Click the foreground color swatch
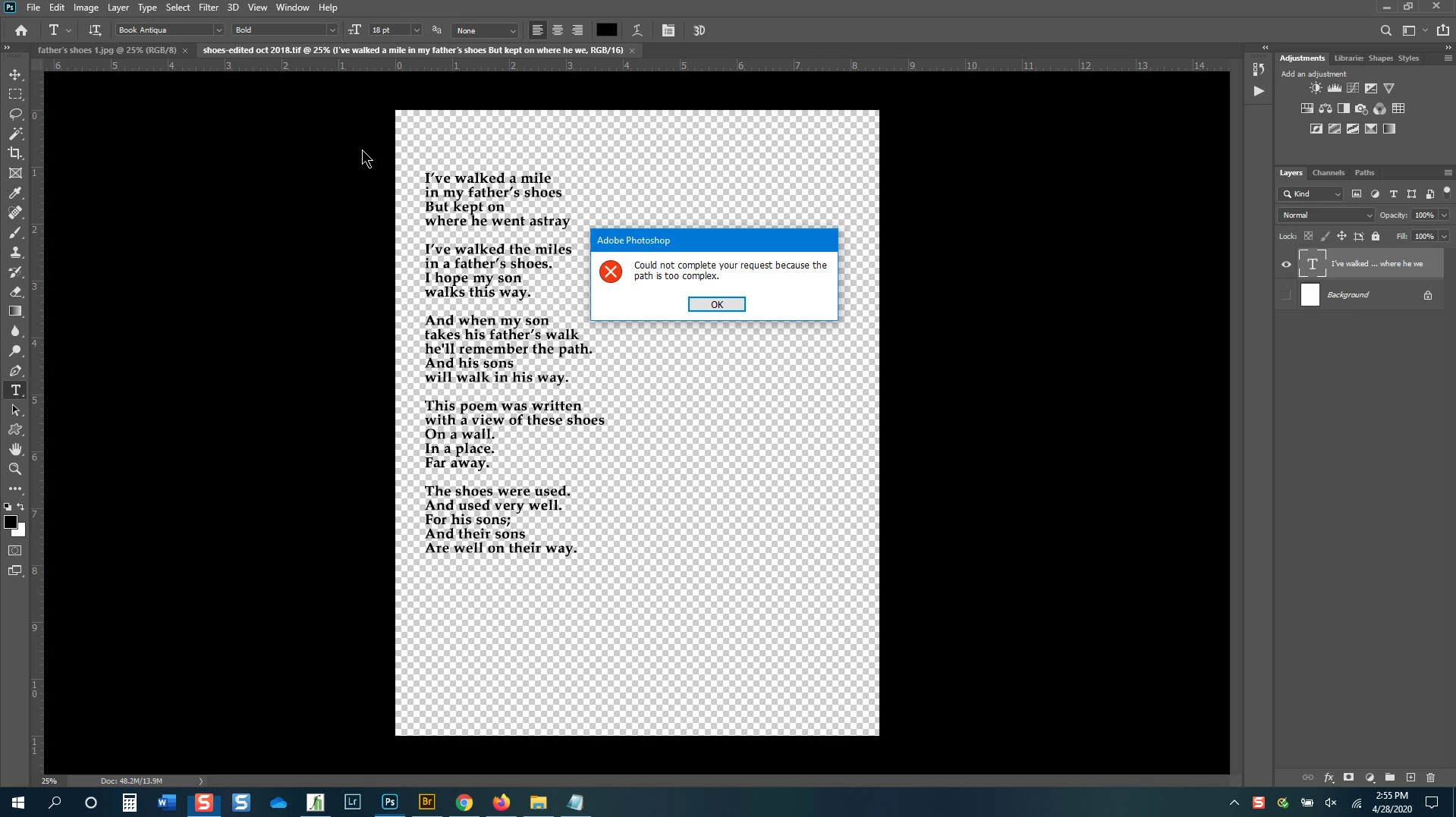 [x=11, y=522]
